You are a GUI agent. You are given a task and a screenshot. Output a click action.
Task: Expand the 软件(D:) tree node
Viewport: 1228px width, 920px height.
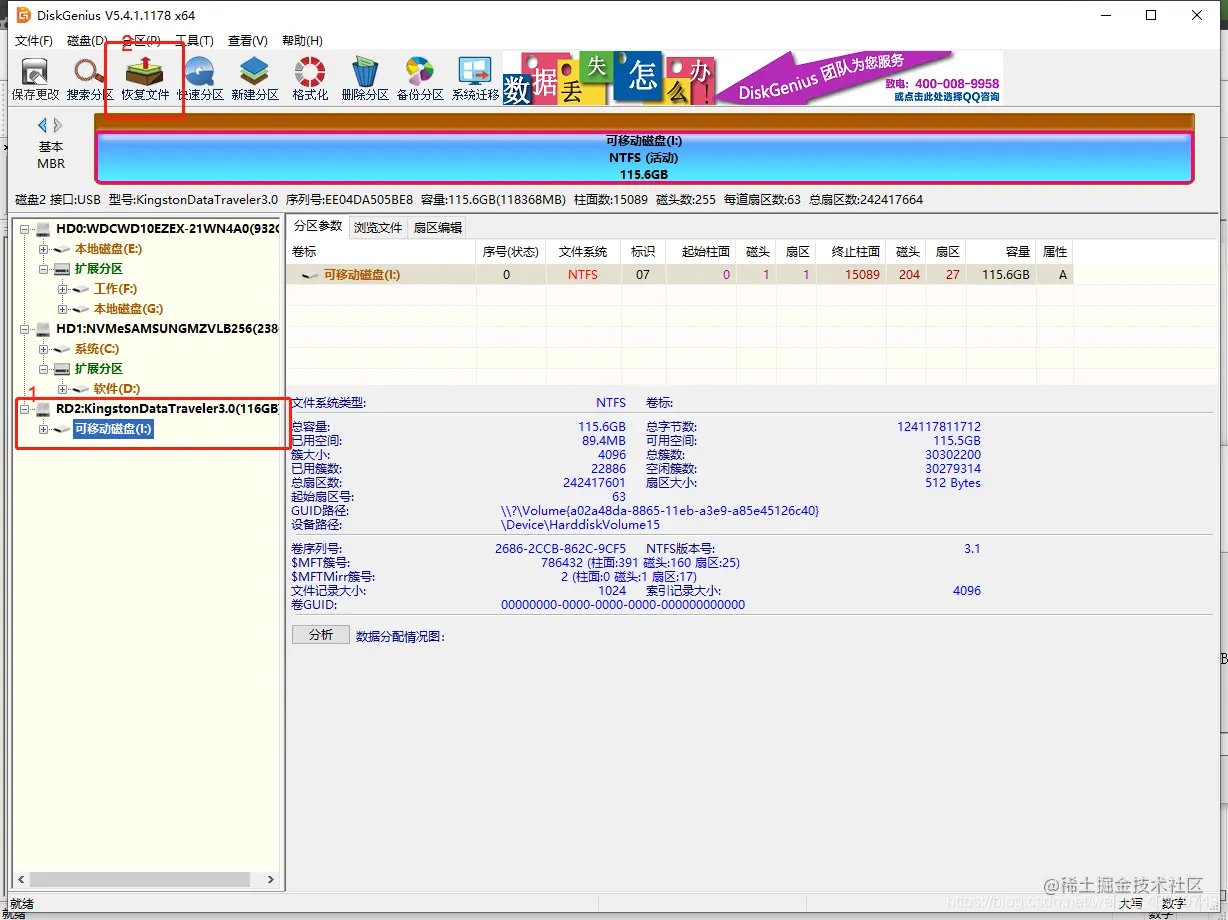click(63, 389)
